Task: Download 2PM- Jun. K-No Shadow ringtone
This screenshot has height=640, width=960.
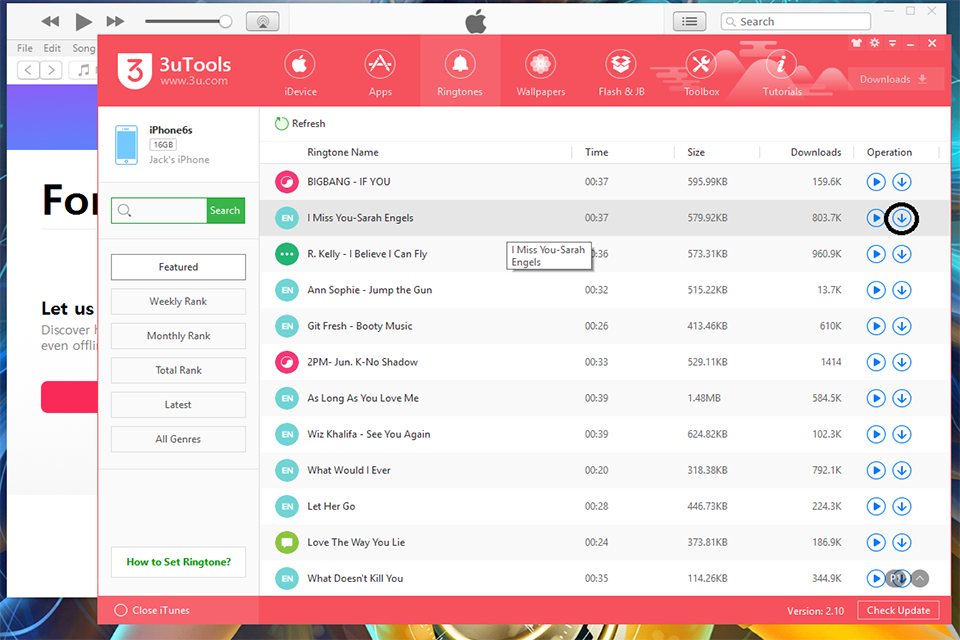Action: pyautogui.click(x=902, y=363)
